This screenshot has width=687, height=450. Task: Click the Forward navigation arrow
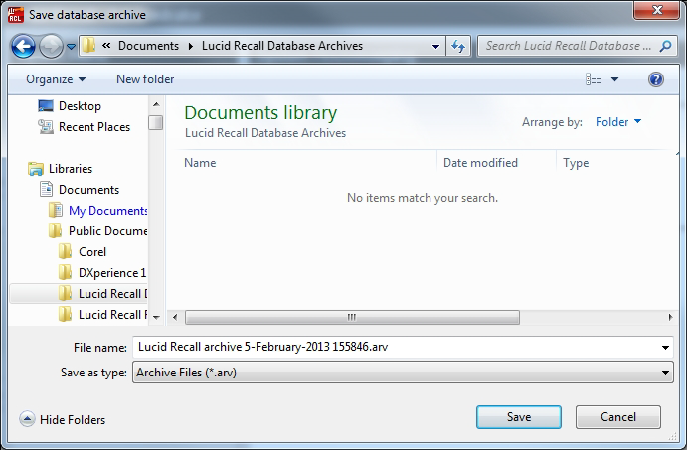51,46
